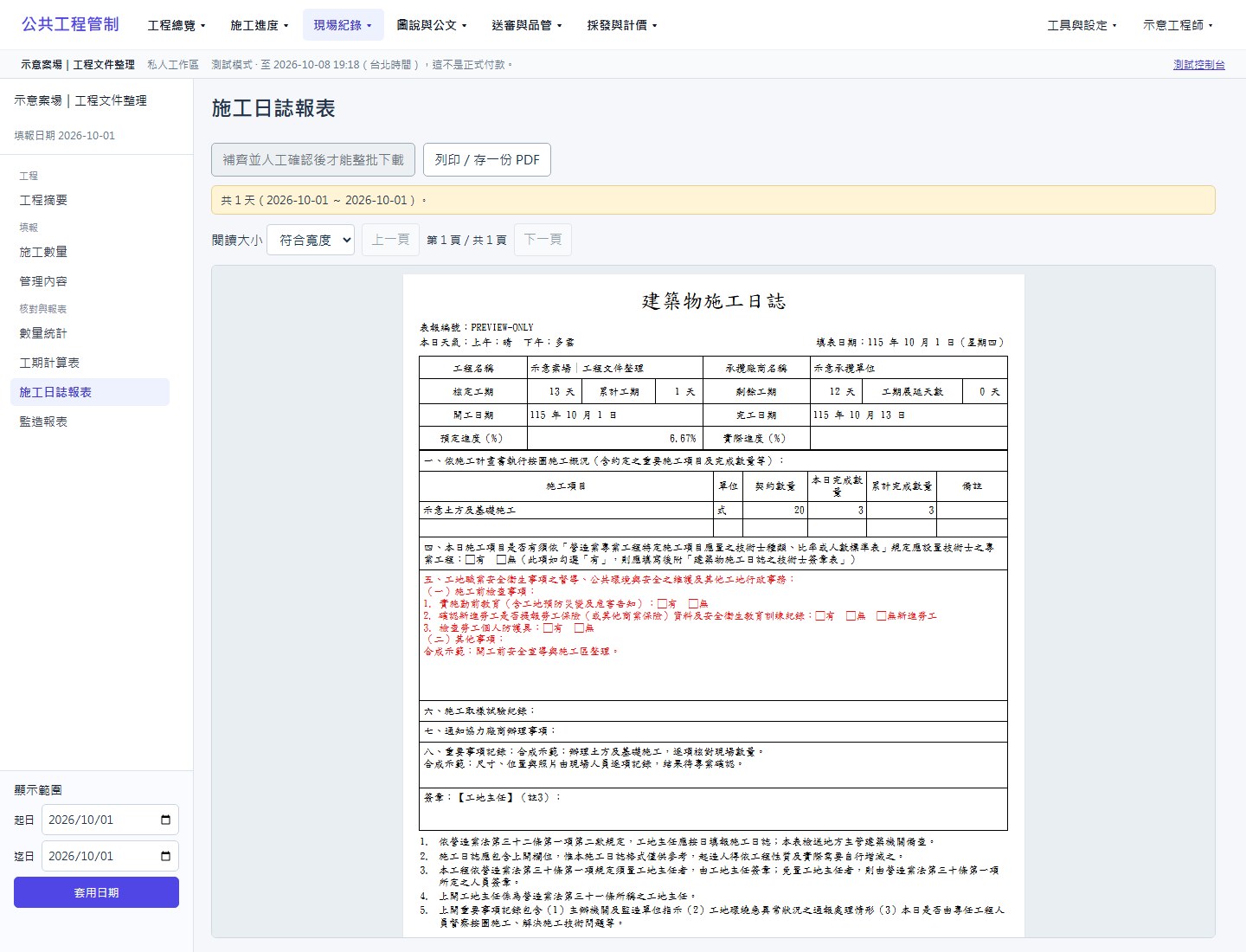The image size is (1246, 952).
Task: Select 施工日誌報表 in the sidebar
Action: click(90, 392)
